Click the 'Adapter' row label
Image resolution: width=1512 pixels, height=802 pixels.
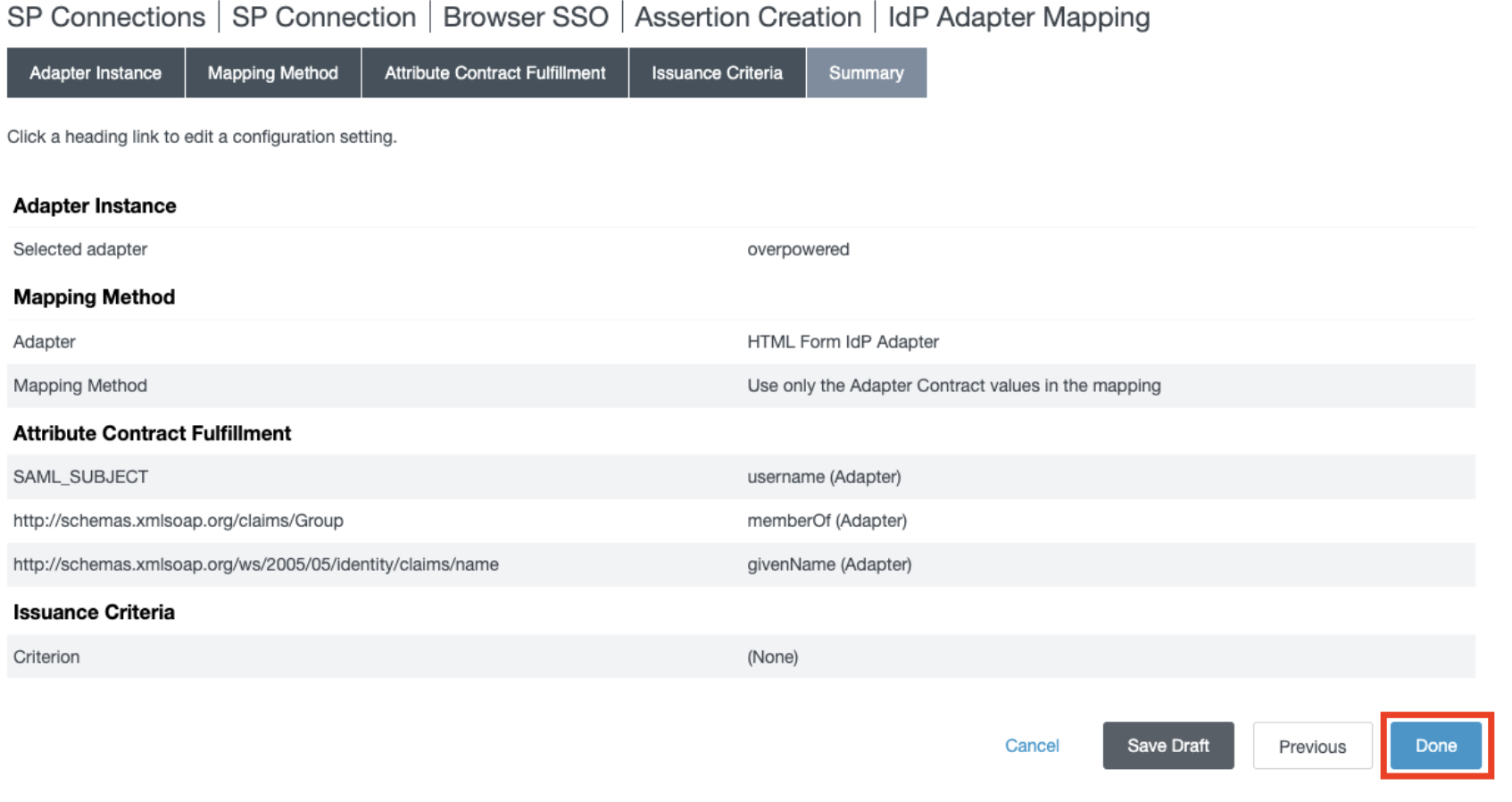point(45,342)
